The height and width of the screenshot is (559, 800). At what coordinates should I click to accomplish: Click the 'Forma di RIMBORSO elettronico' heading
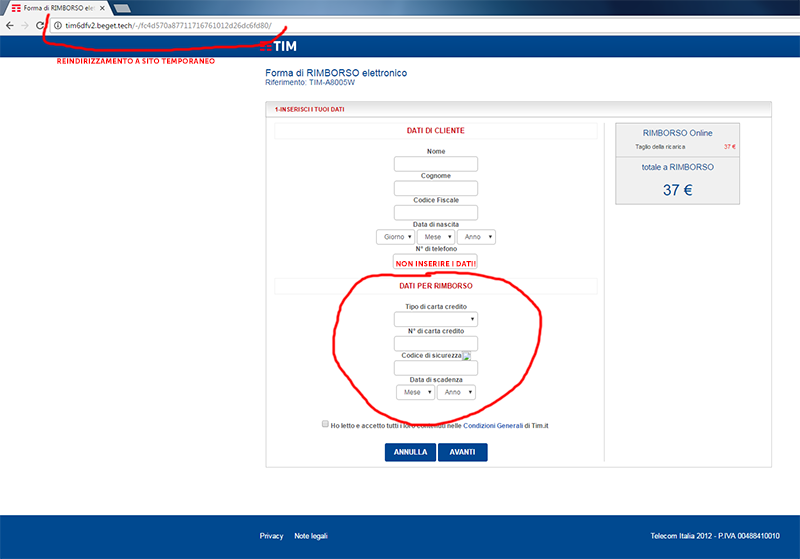point(336,73)
